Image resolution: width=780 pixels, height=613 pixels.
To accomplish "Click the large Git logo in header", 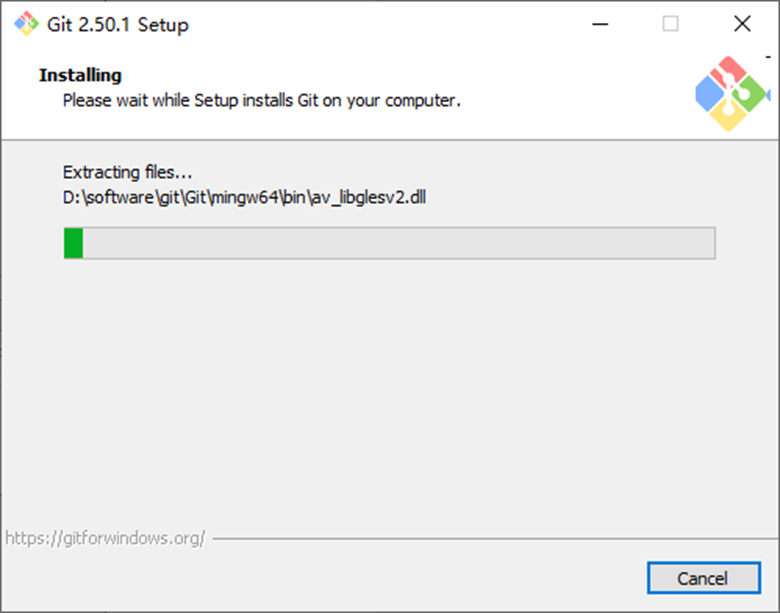I will click(x=732, y=94).
